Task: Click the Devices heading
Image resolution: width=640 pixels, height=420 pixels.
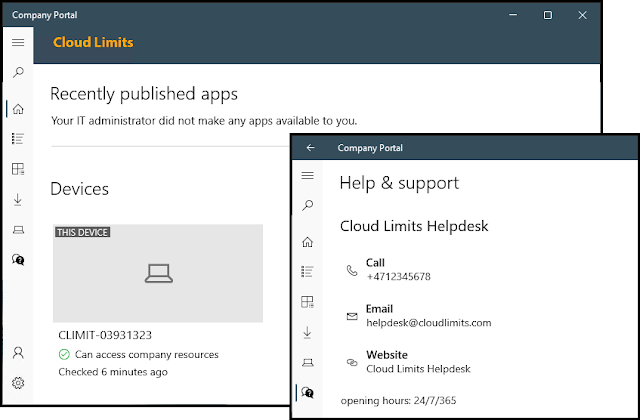Action: (x=80, y=189)
